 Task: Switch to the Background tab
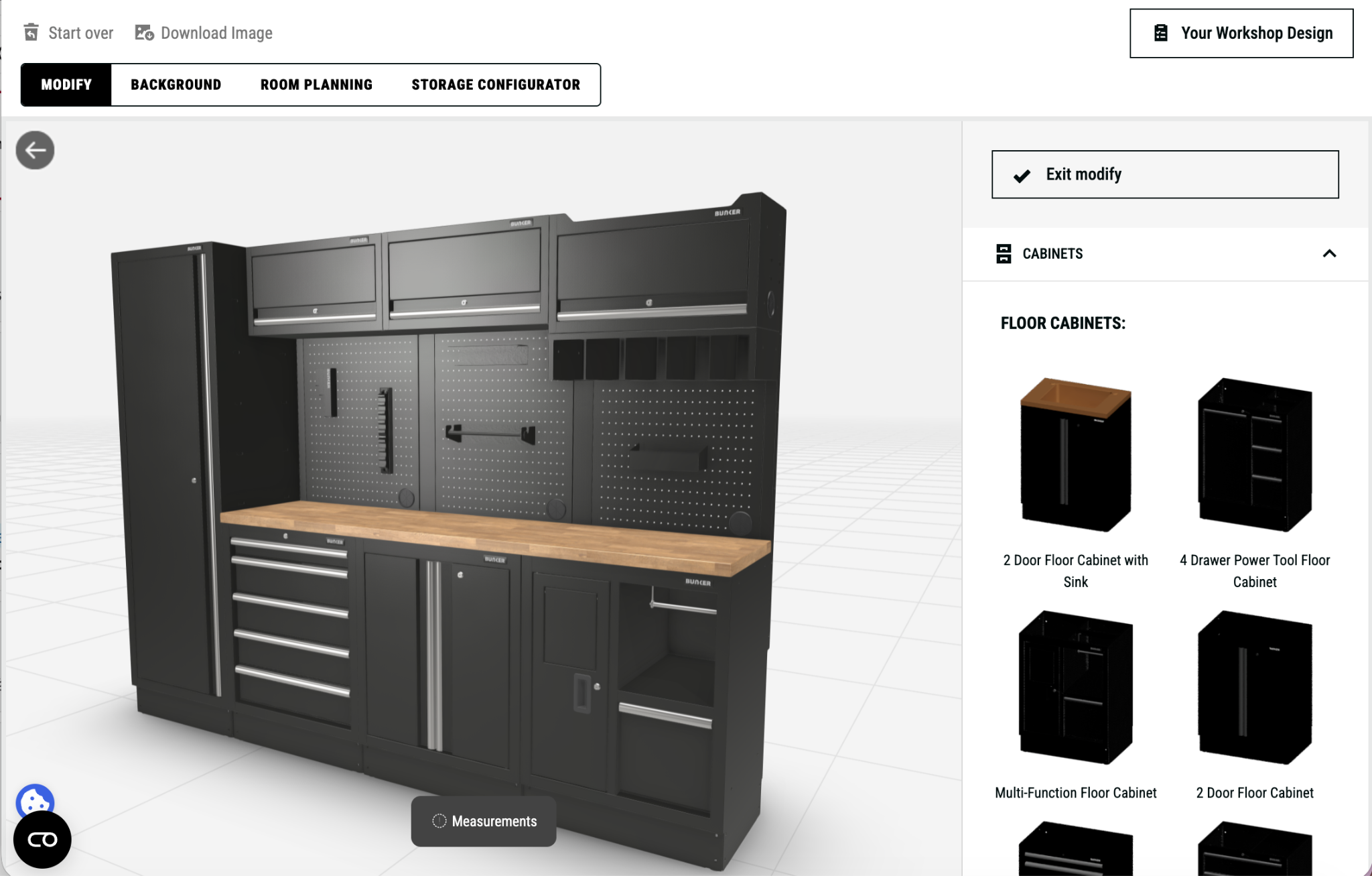pos(176,84)
